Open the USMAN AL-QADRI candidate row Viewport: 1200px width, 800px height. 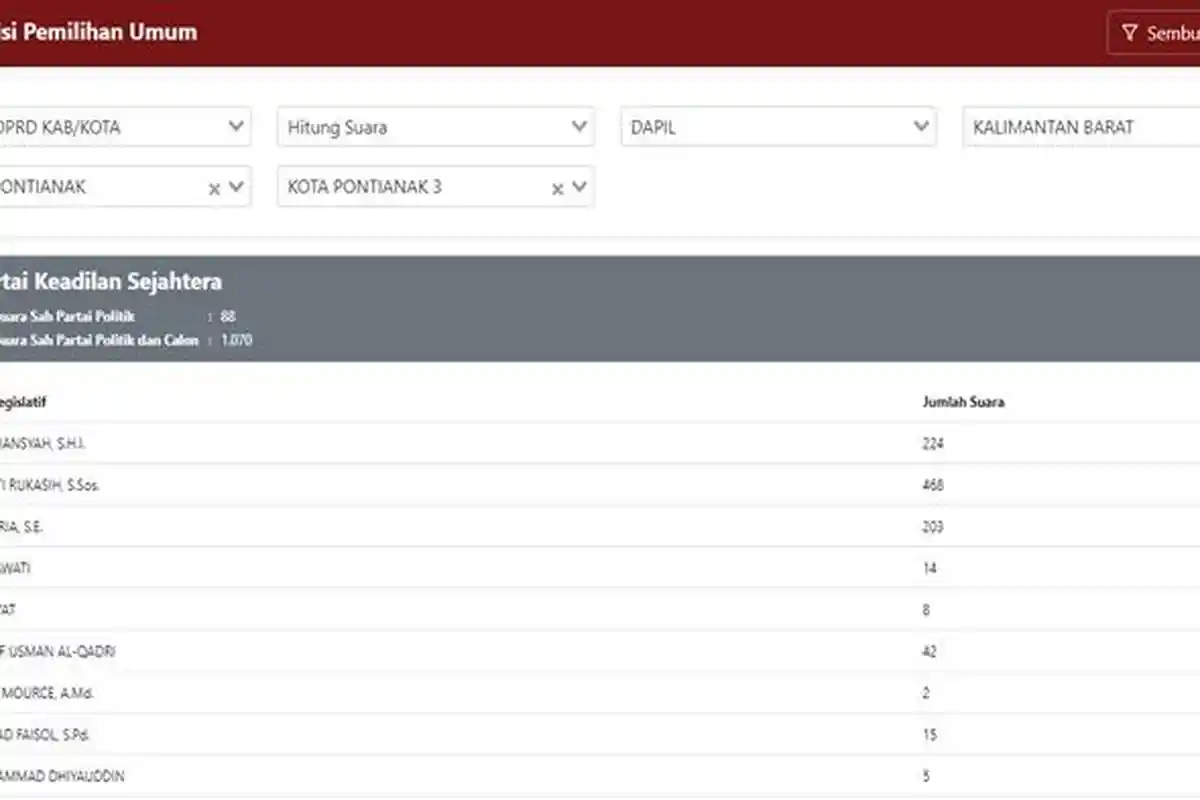(x=400, y=650)
